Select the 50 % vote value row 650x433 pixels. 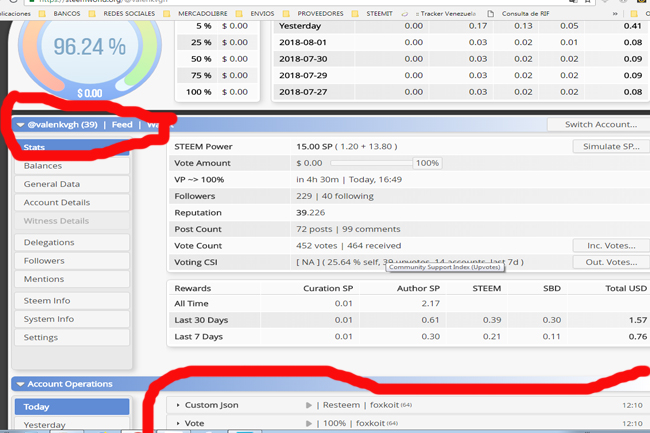click(218, 59)
